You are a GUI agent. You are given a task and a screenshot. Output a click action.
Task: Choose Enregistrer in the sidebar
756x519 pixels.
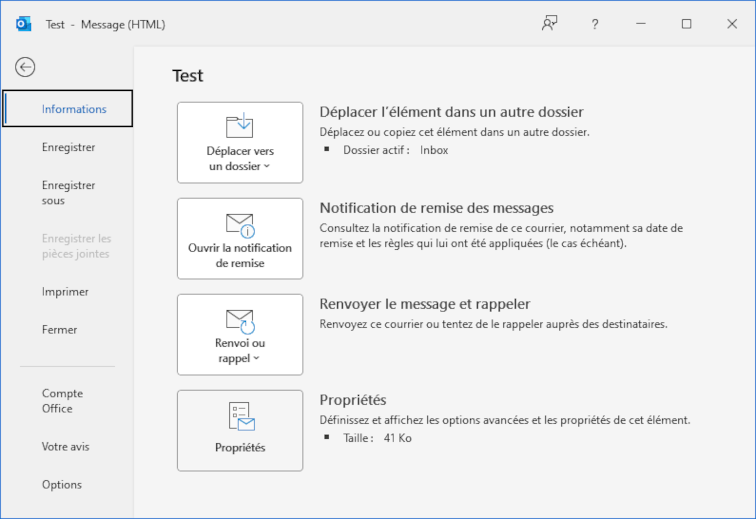[68, 147]
